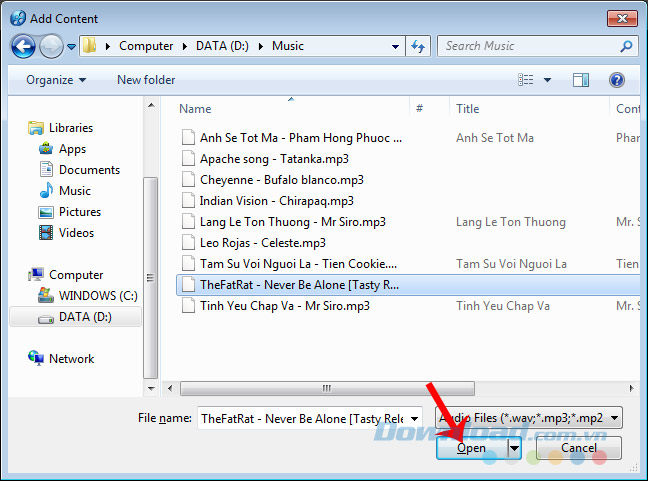This screenshot has width=648, height=481.
Task: Click the Change your view icon
Action: pos(525,79)
